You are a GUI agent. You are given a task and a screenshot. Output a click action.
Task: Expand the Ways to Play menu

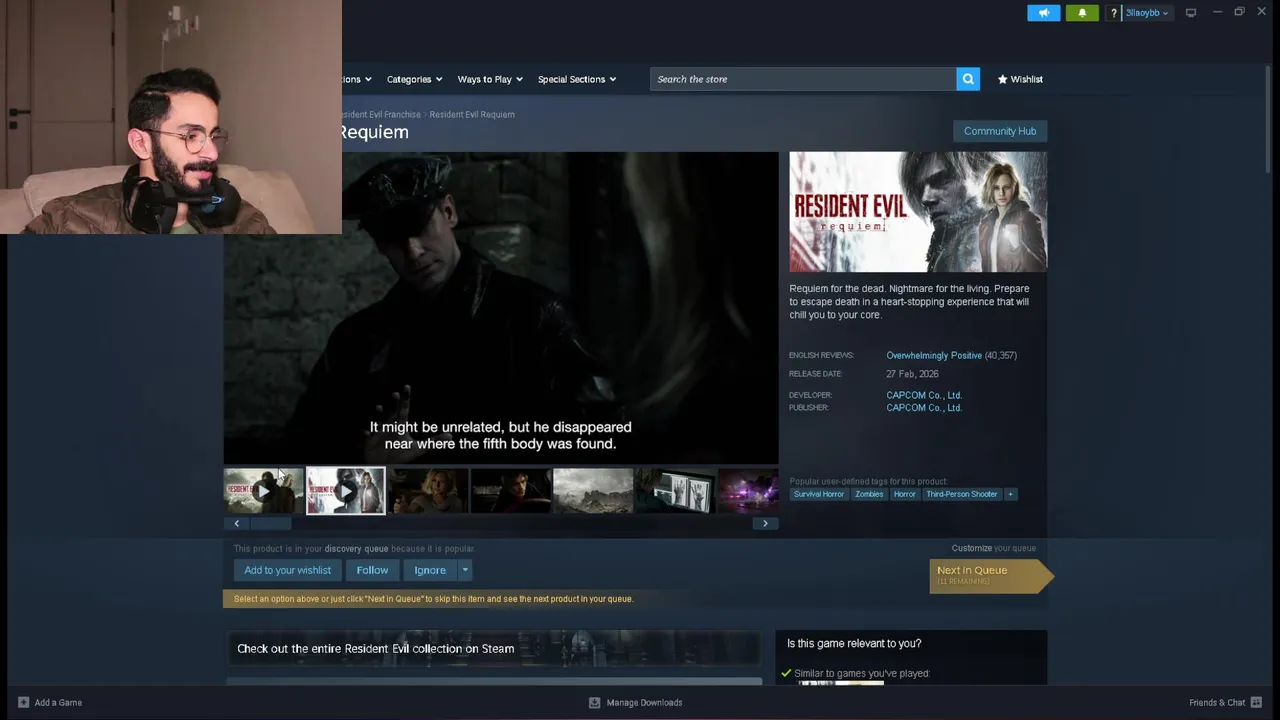(490, 79)
